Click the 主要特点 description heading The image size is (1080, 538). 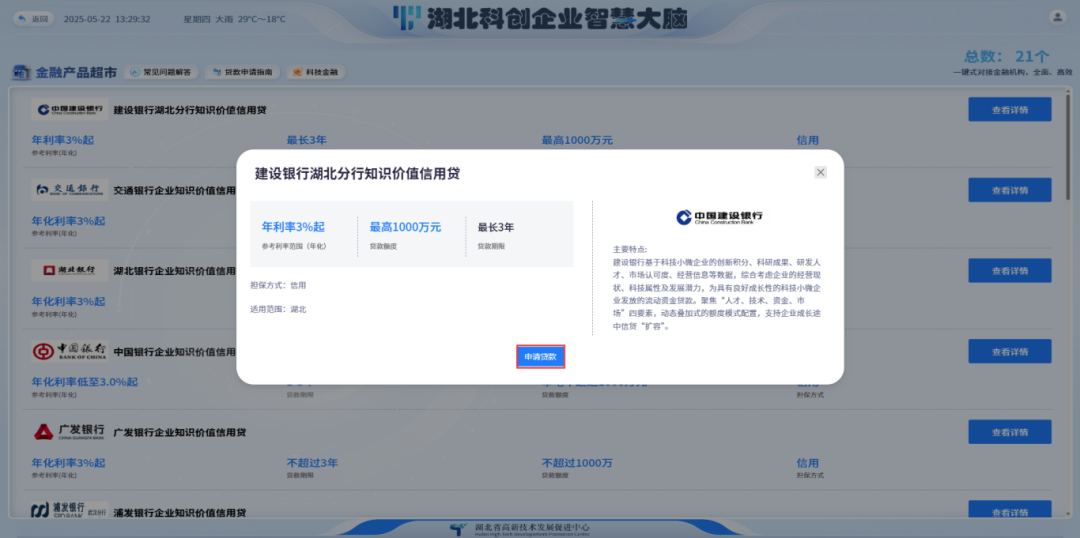630,249
